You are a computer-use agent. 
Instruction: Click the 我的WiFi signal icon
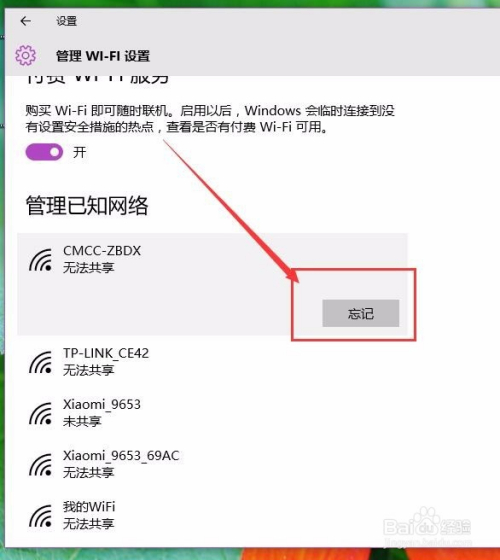tap(40, 516)
